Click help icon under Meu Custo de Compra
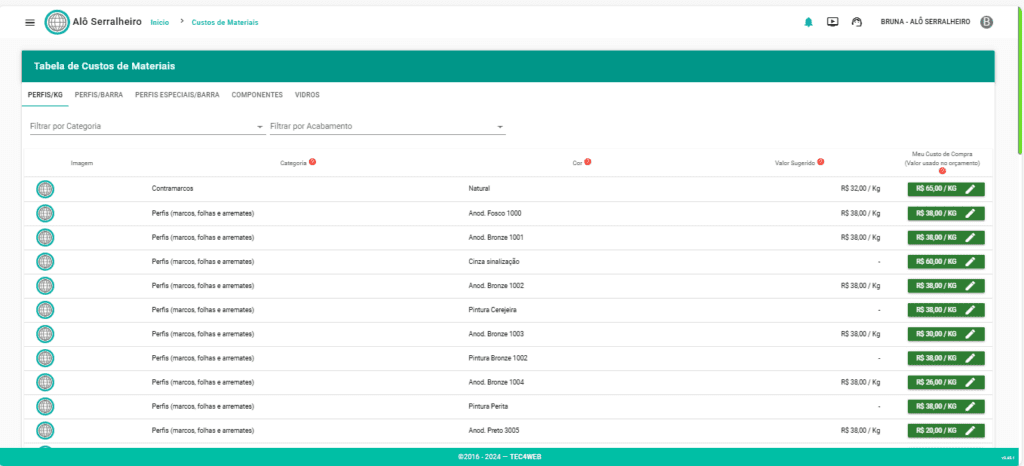The height and width of the screenshot is (466, 1024). coord(942,171)
